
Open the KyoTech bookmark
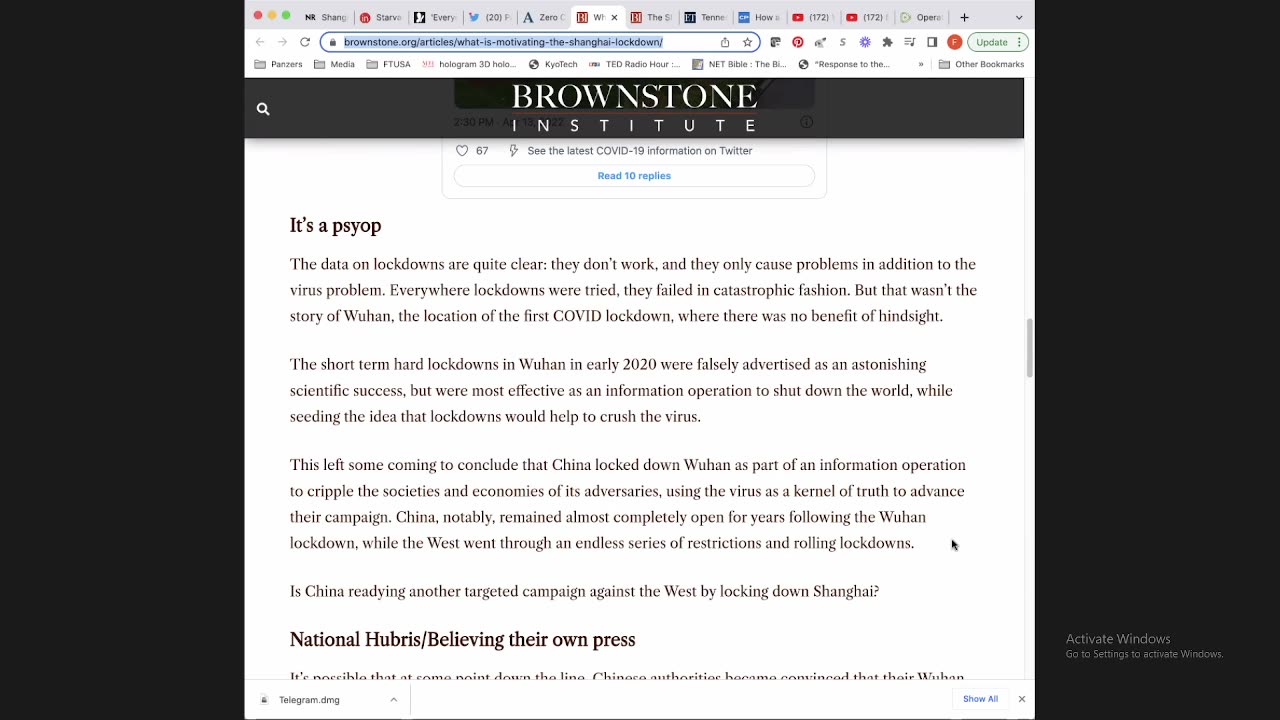[553, 64]
